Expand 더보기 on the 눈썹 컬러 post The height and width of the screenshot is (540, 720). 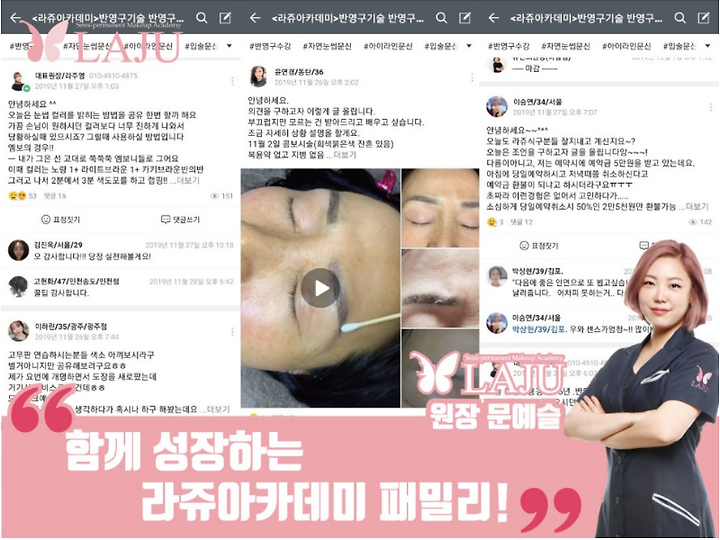187,180
